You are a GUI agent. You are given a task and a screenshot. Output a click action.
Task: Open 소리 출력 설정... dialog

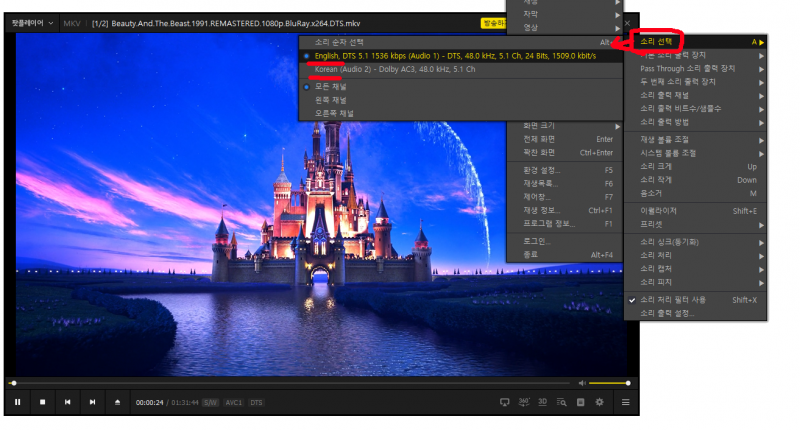(695, 313)
